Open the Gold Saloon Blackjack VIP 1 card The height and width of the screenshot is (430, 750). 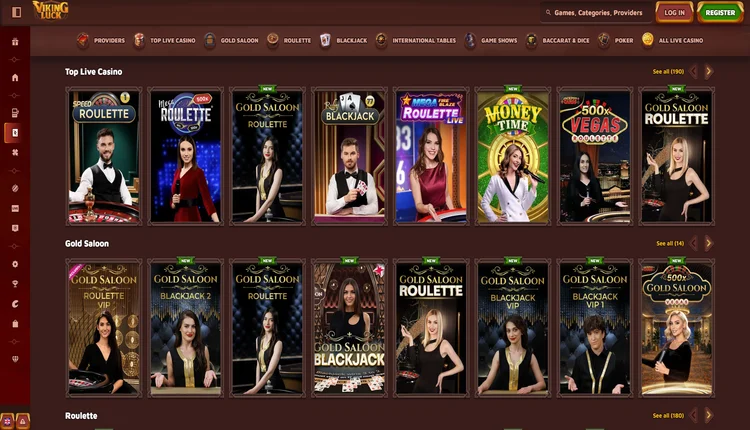point(595,328)
